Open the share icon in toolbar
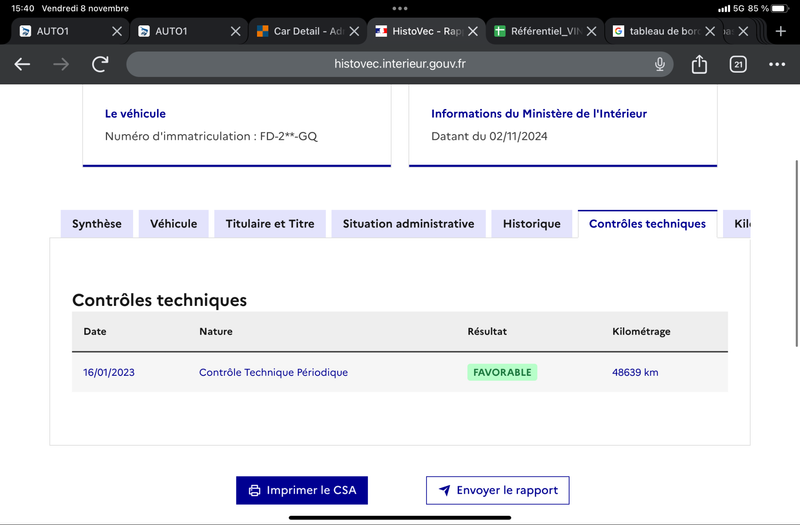The height and width of the screenshot is (525, 800). click(699, 64)
